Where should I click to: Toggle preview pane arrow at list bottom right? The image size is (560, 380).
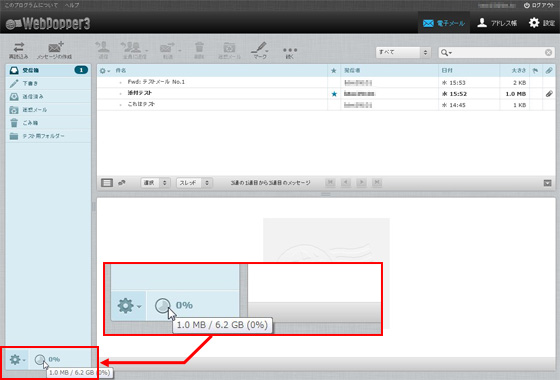pos(547,183)
